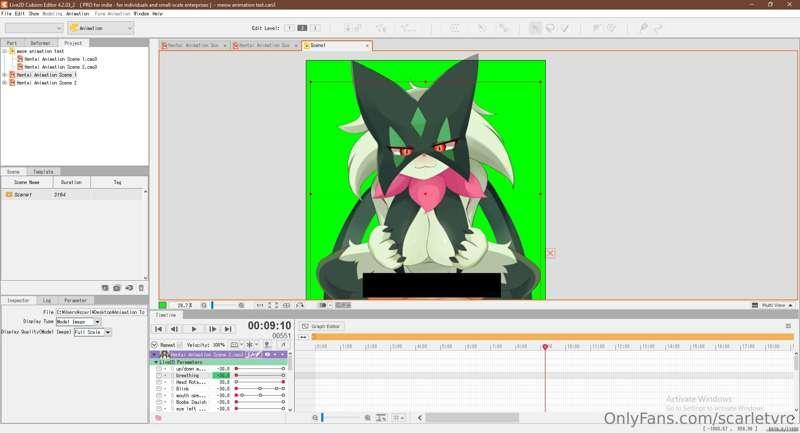Open the Help menu
This screenshot has width=800, height=433.
coord(157,14)
